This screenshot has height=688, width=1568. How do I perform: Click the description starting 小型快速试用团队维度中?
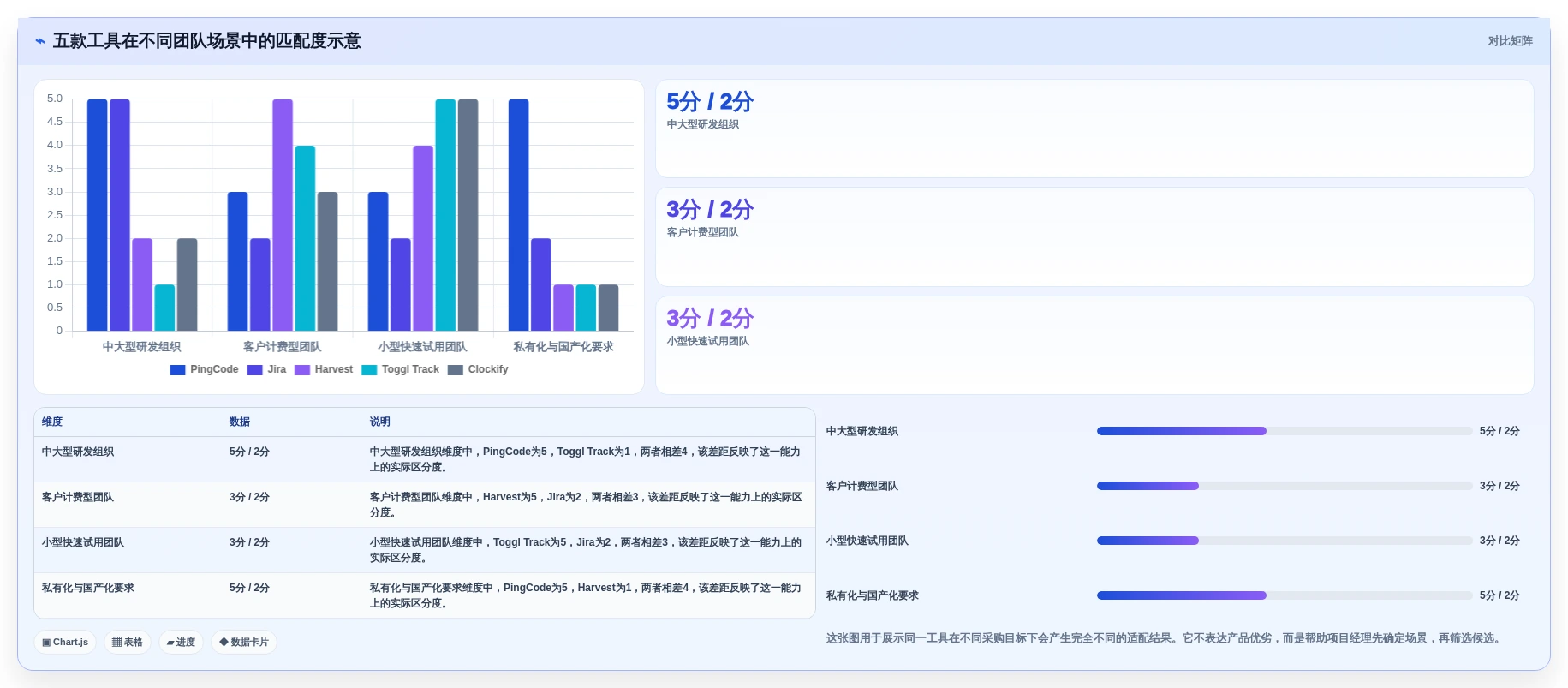(x=586, y=550)
